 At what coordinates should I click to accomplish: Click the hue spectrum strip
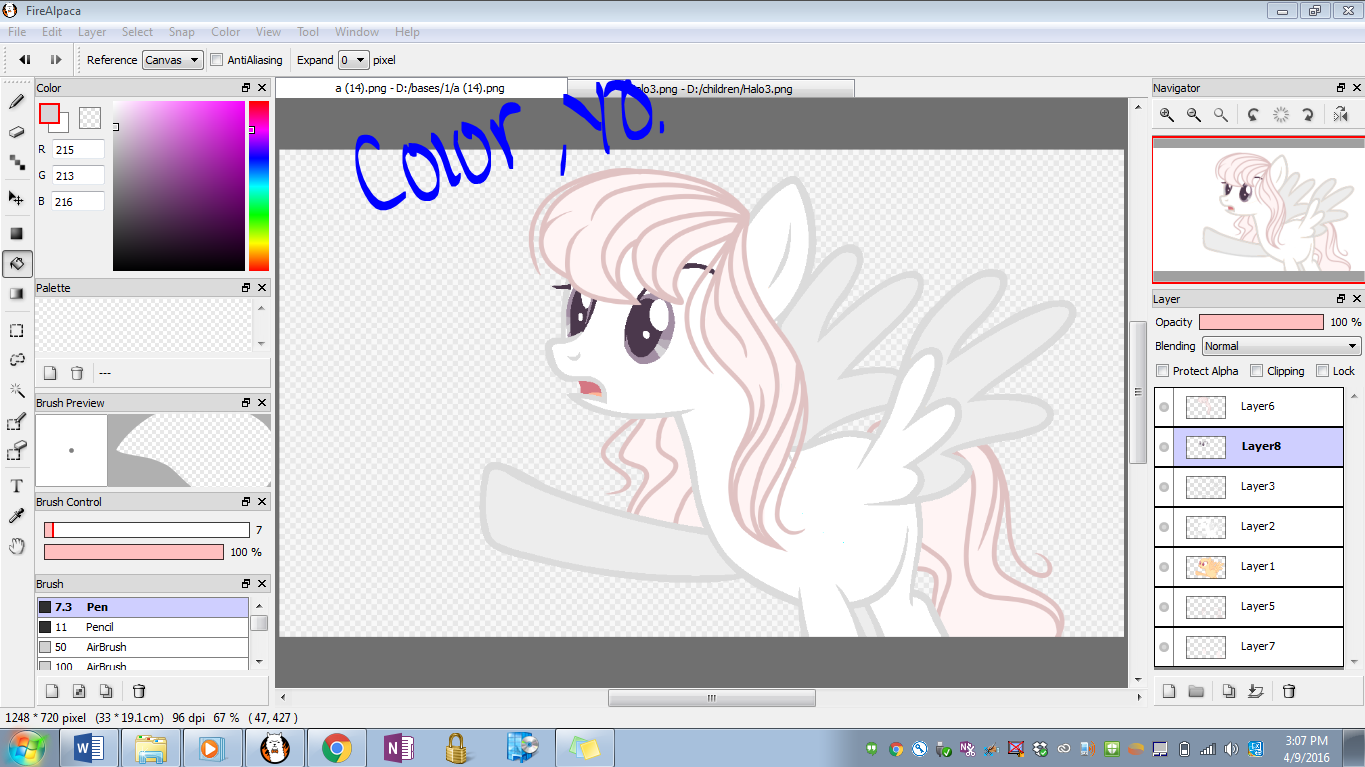tap(259, 186)
